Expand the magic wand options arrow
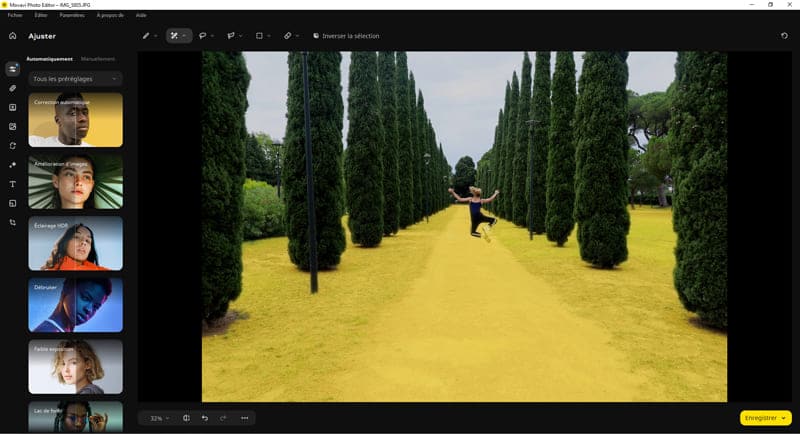Image resolution: width=800 pixels, height=434 pixels. (x=184, y=36)
